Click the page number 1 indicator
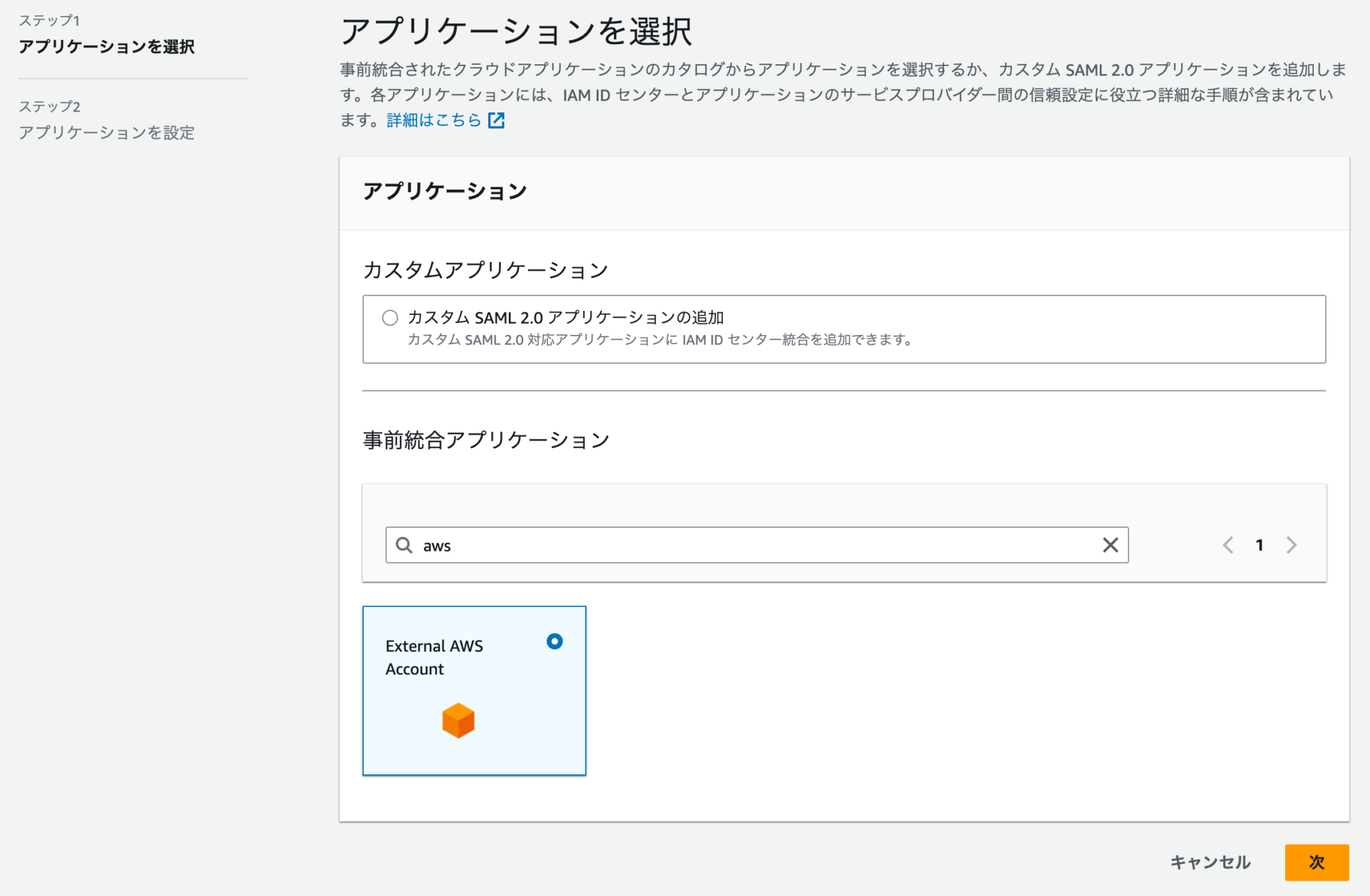The height and width of the screenshot is (896, 1370). click(x=1260, y=545)
